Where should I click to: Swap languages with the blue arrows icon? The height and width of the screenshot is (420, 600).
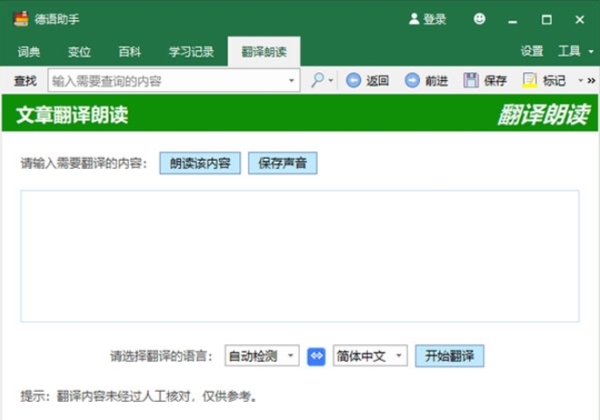tap(316, 356)
